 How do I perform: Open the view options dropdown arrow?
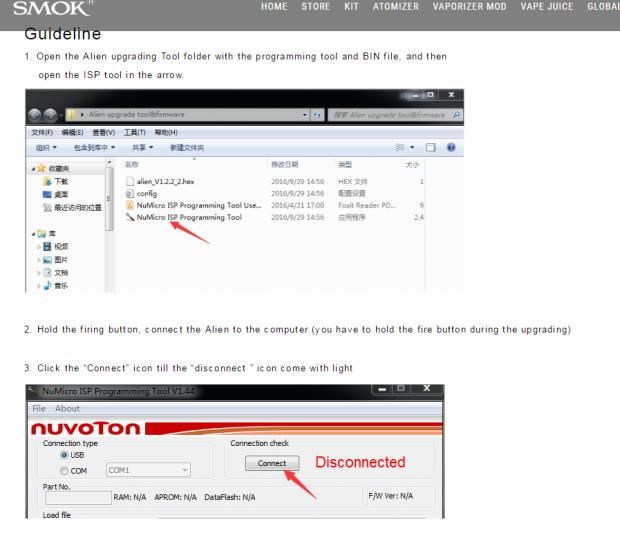pos(412,147)
